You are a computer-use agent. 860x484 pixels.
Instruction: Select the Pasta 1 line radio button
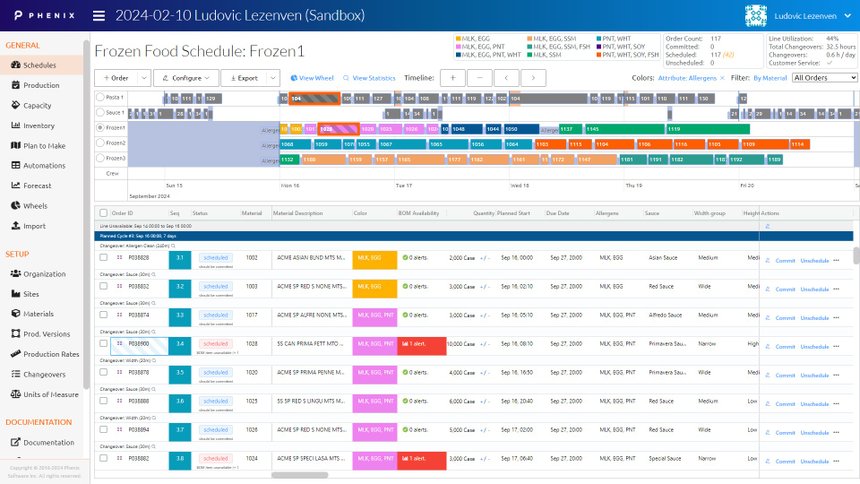(99, 98)
